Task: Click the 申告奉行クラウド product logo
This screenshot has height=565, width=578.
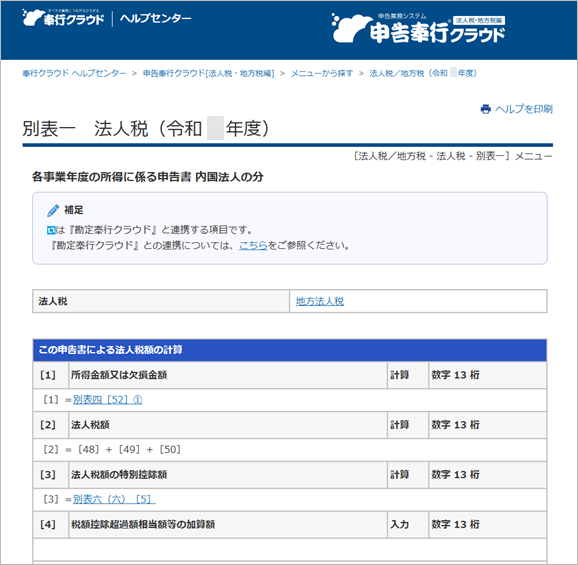Action: click(x=418, y=28)
